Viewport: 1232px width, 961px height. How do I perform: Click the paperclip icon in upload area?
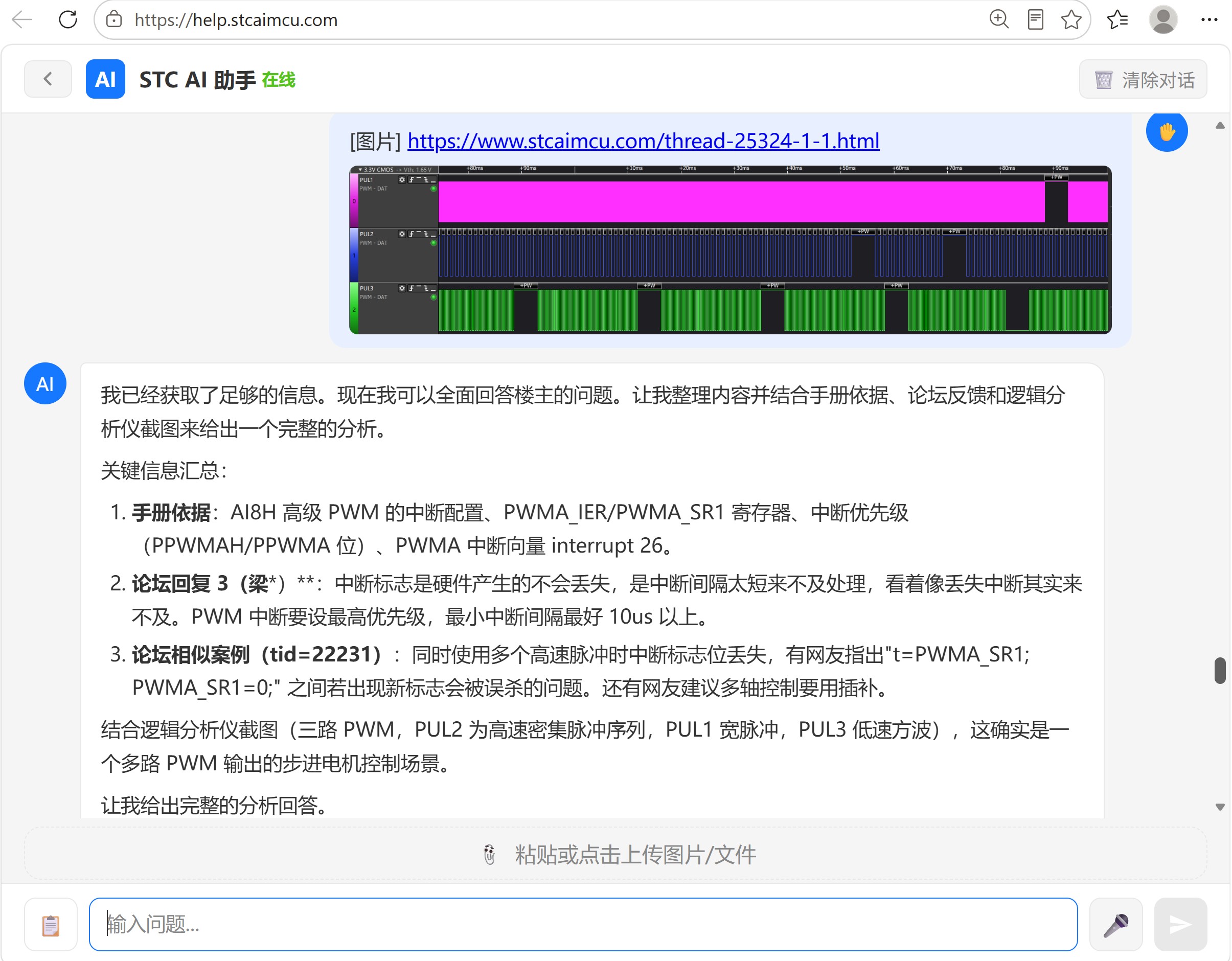(x=489, y=854)
